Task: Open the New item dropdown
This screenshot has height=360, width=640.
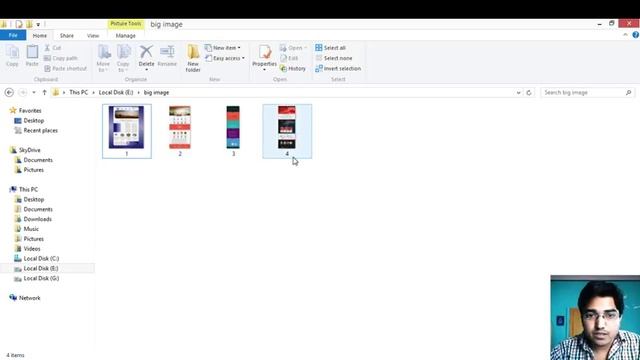Action: click(222, 48)
